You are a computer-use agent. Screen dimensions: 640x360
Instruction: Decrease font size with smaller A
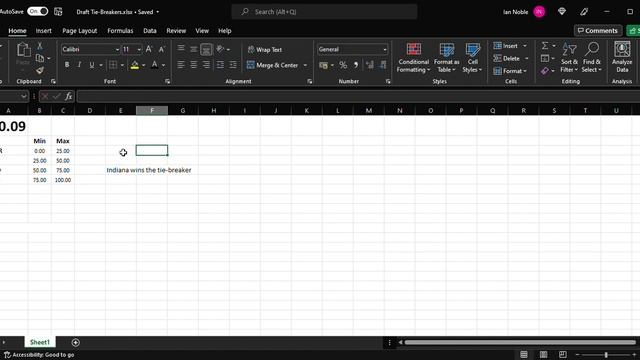(162, 49)
